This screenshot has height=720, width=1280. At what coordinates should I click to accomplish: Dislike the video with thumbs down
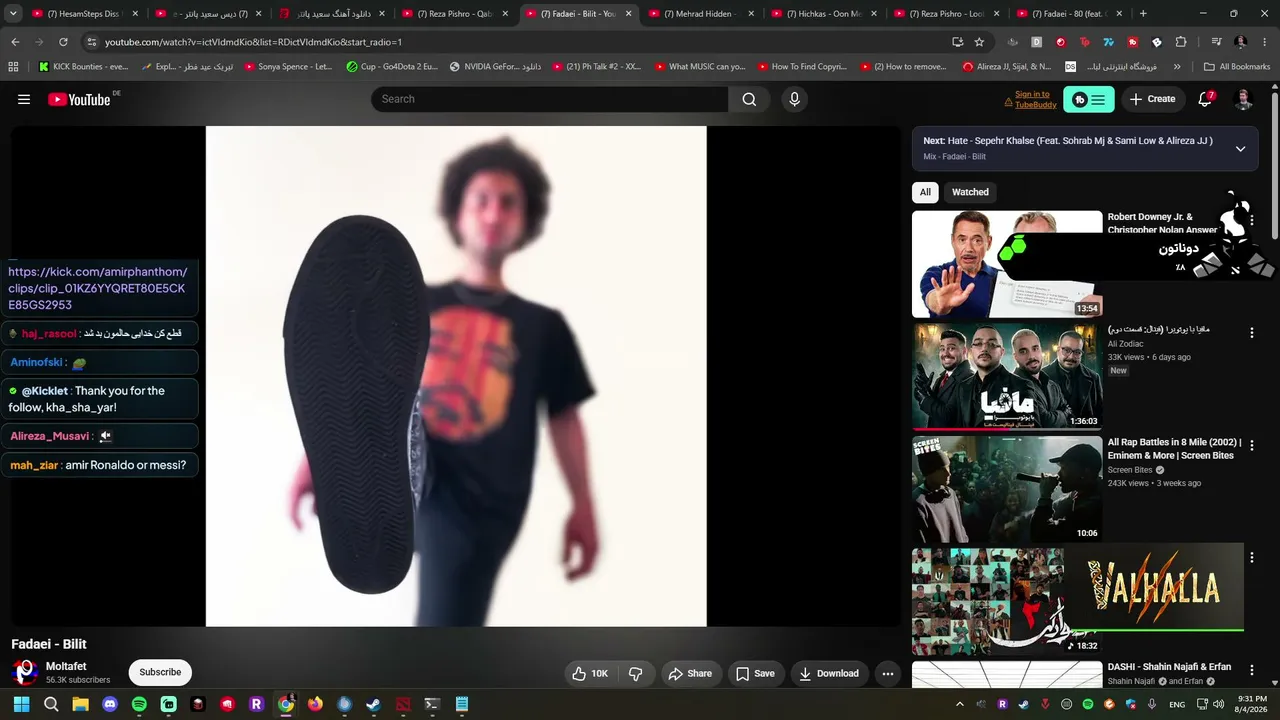pyautogui.click(x=636, y=673)
